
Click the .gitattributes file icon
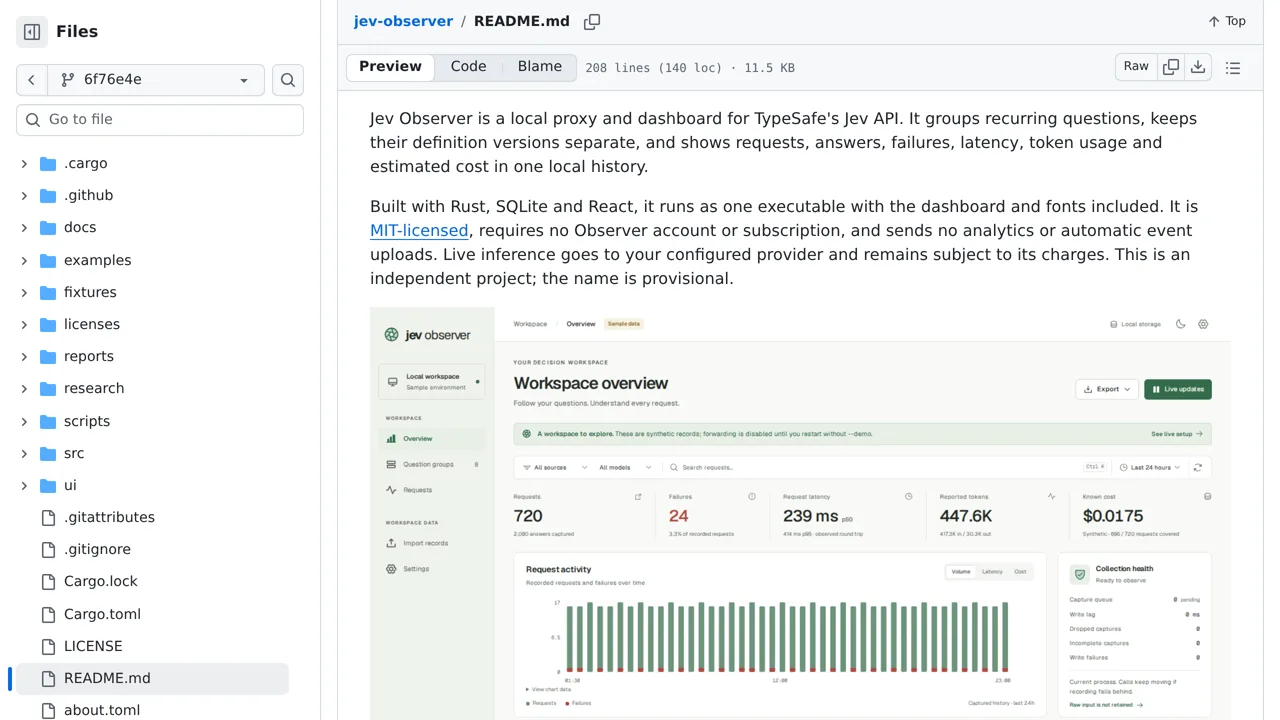tap(48, 517)
